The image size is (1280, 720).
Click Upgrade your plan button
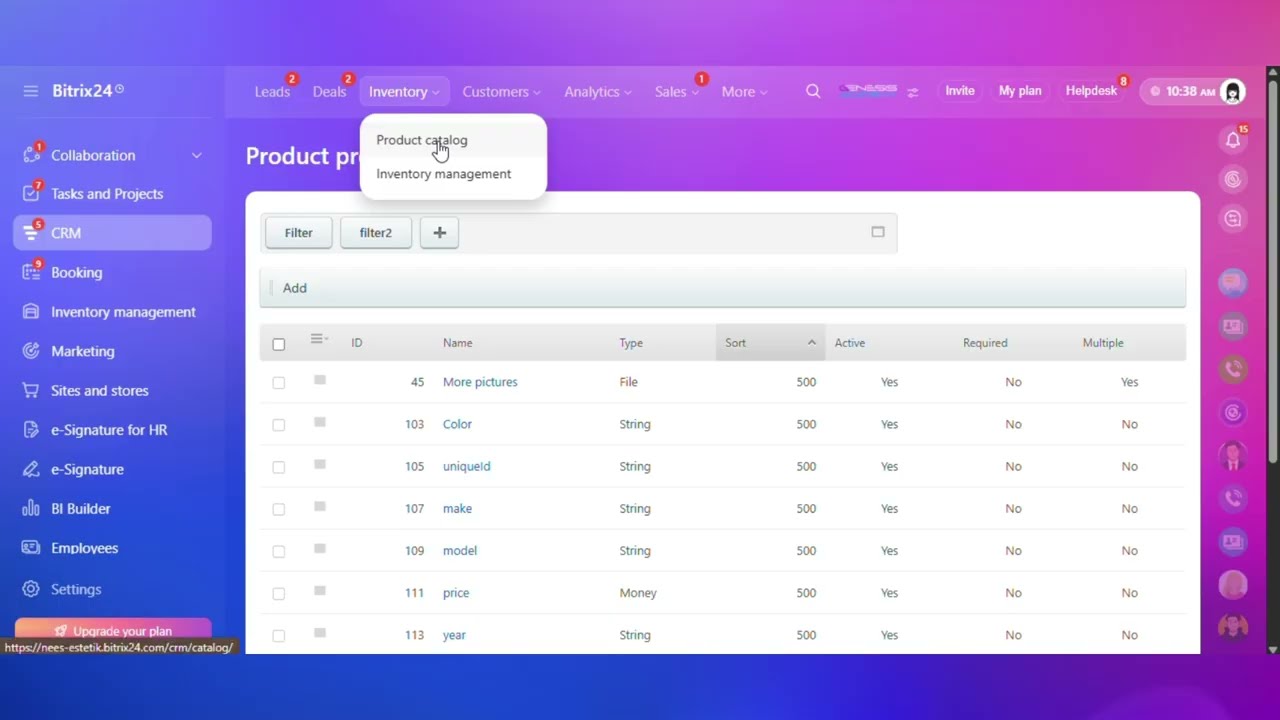[x=113, y=631]
